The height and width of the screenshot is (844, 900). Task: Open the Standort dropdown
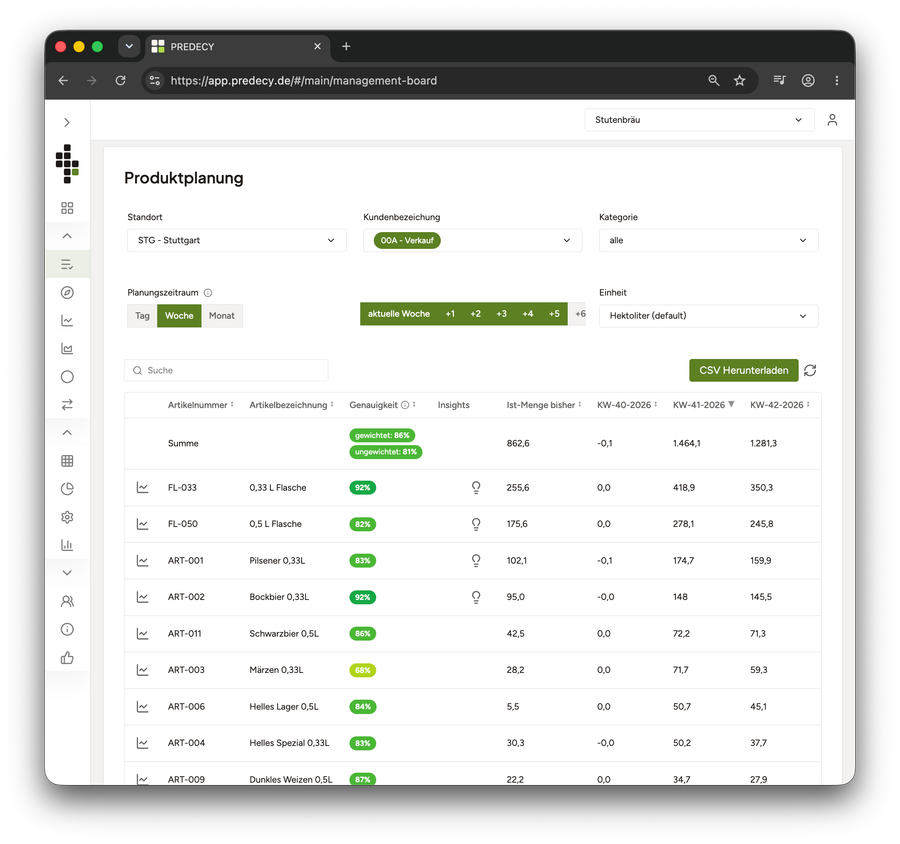(236, 241)
